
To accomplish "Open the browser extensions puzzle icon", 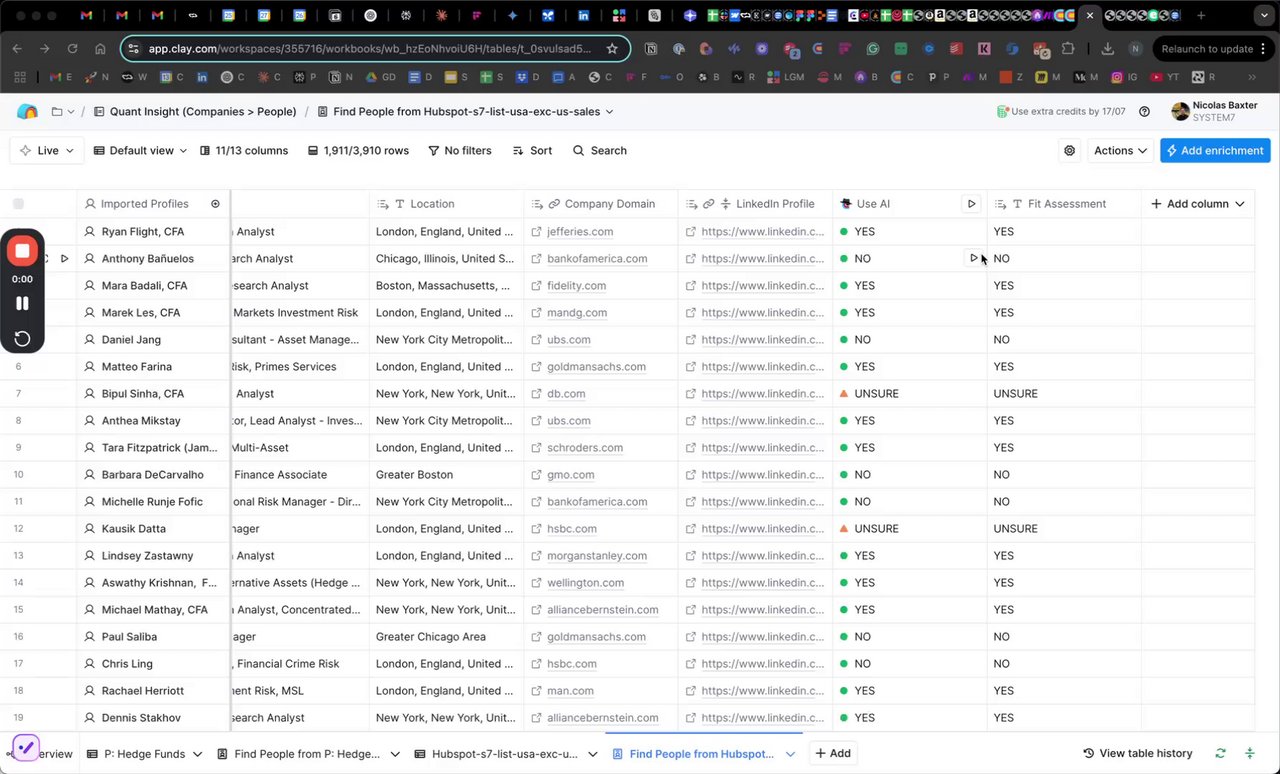I will pos(1068,49).
